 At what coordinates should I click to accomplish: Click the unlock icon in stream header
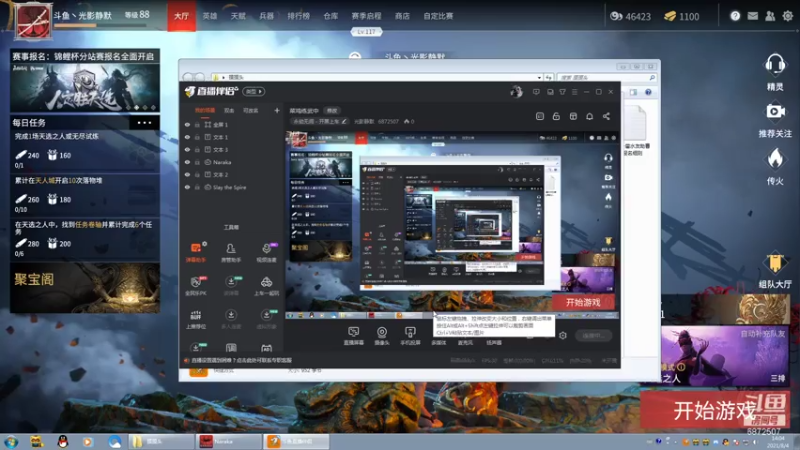[556, 116]
